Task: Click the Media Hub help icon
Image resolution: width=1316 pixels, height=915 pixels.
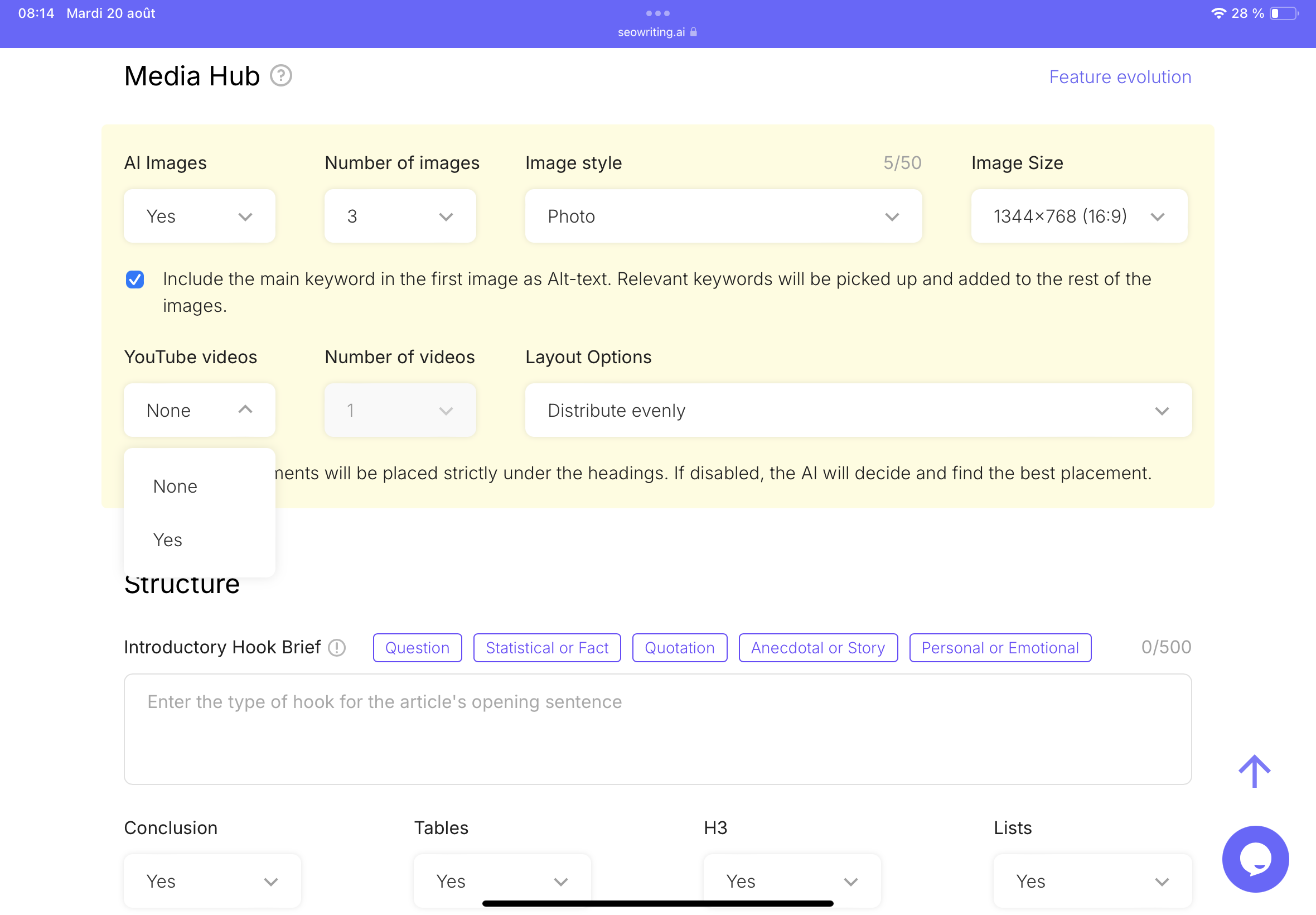Action: pos(280,77)
